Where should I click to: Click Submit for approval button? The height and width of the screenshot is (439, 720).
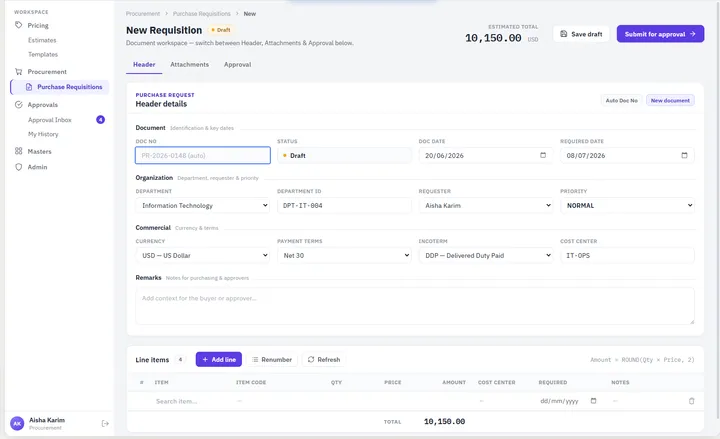[660, 34]
